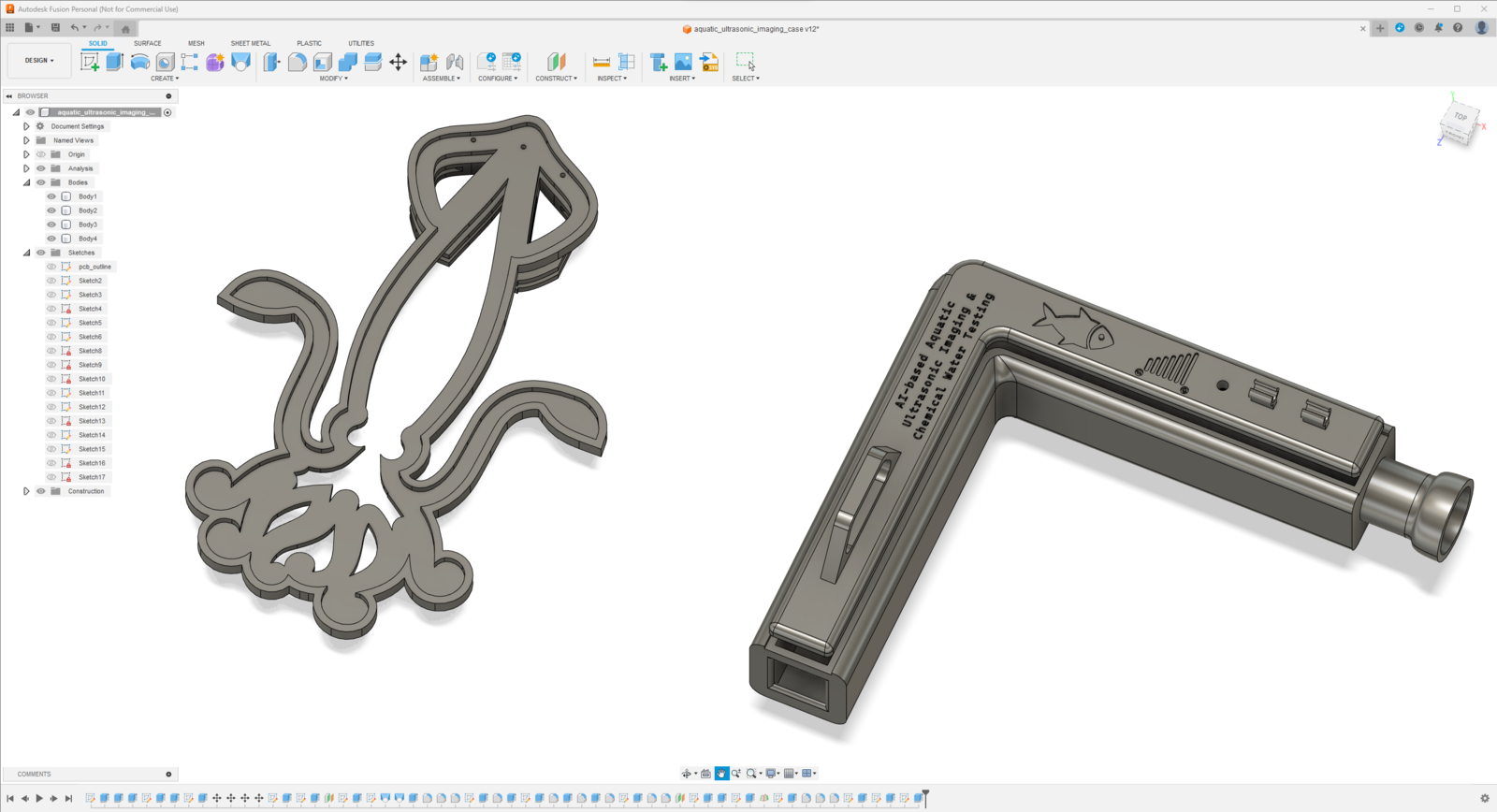Image resolution: width=1497 pixels, height=812 pixels.
Task: Expand the Named Views folder
Action: [x=27, y=140]
